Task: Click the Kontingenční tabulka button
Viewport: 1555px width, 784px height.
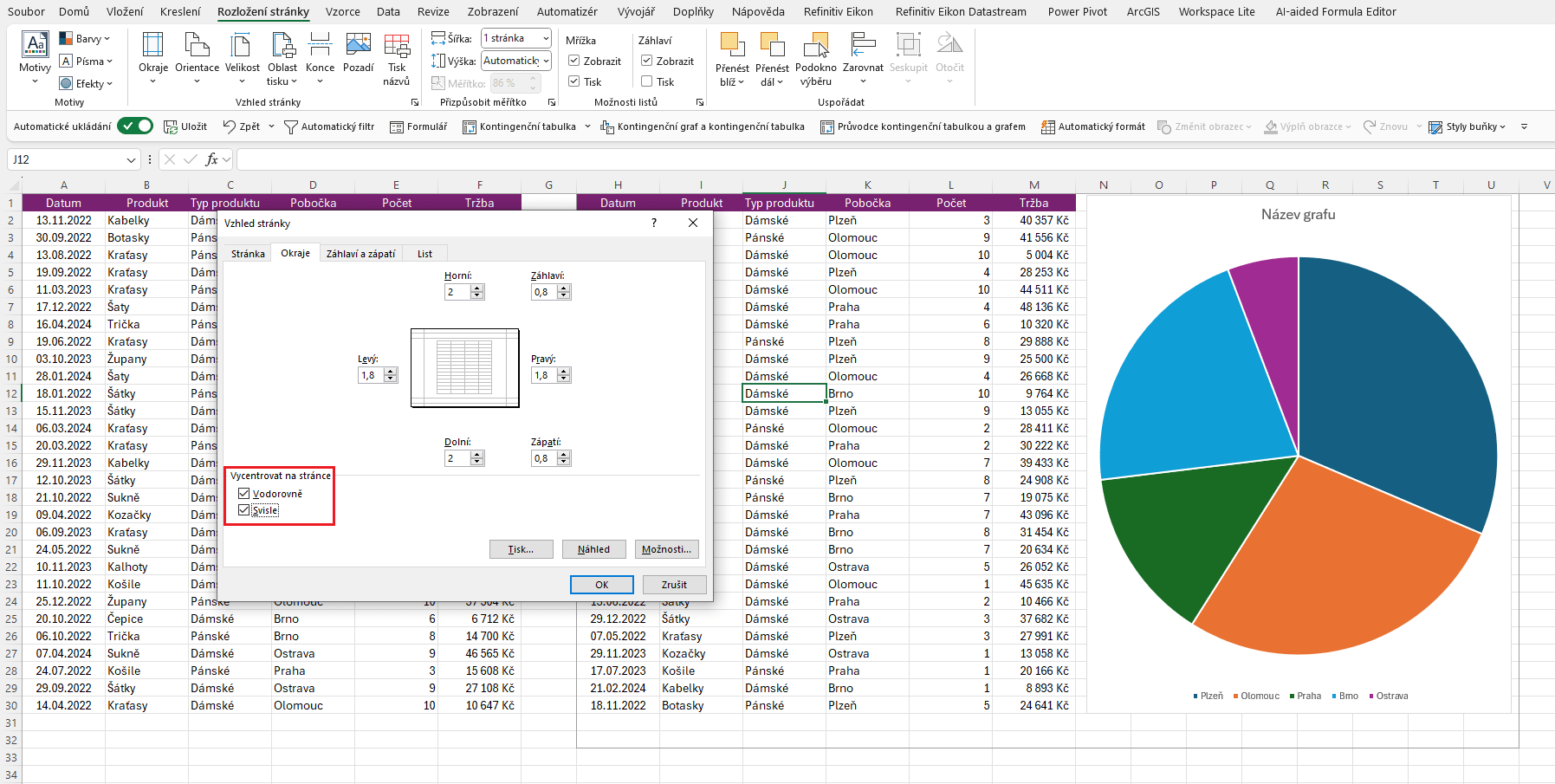Action: coord(519,126)
